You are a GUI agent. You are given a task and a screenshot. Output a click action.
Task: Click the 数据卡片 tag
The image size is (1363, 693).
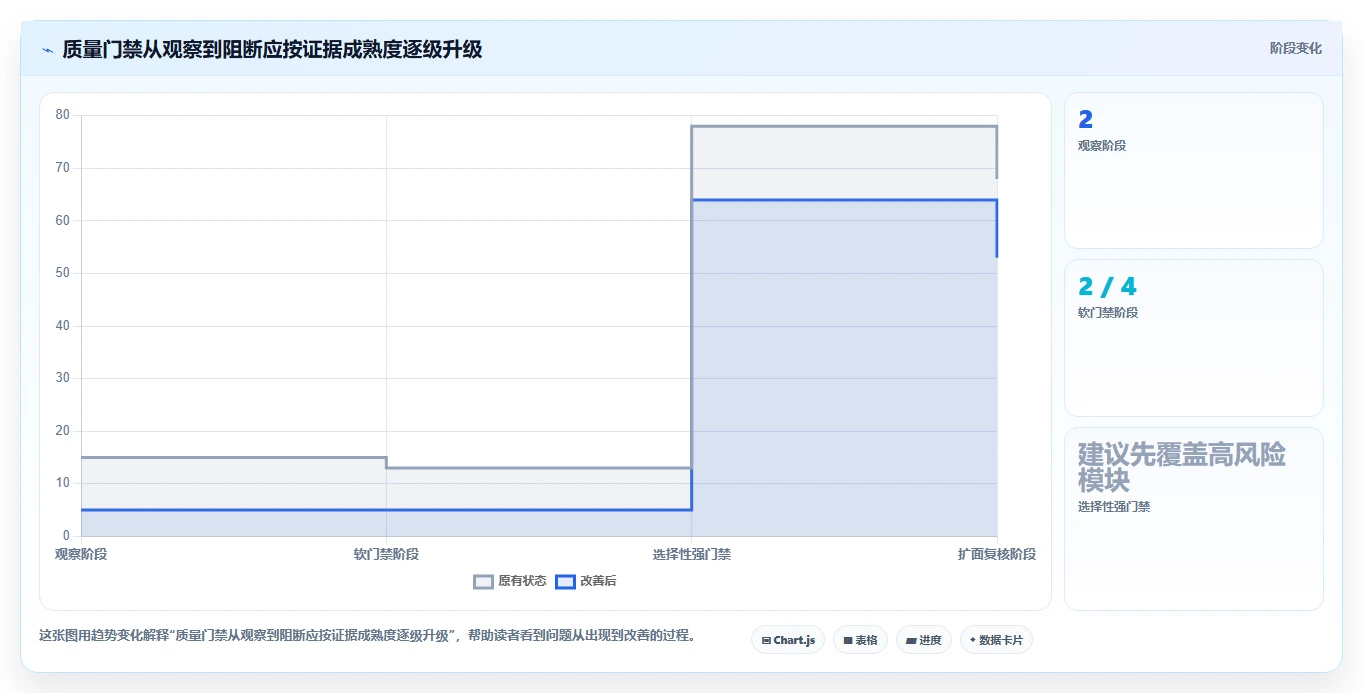coord(996,640)
